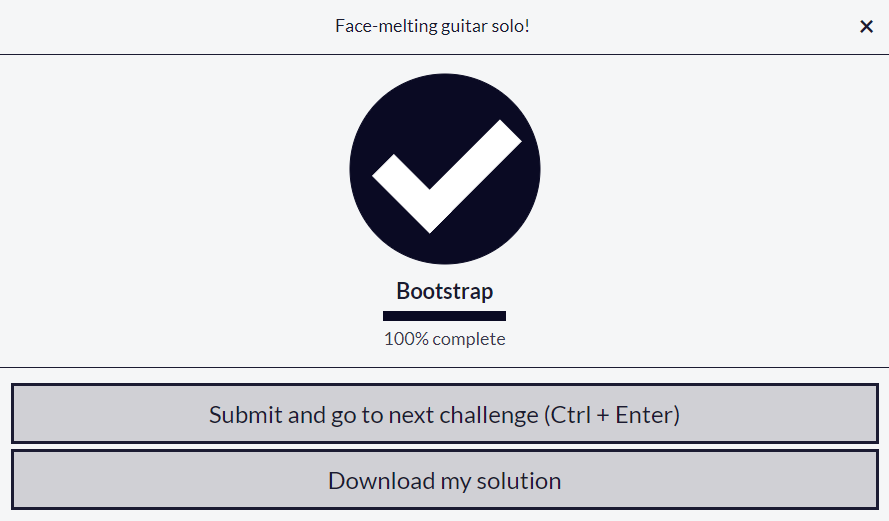Screen dimensions: 889x521
Task: Dismiss the modal using the X
Action: (x=866, y=27)
